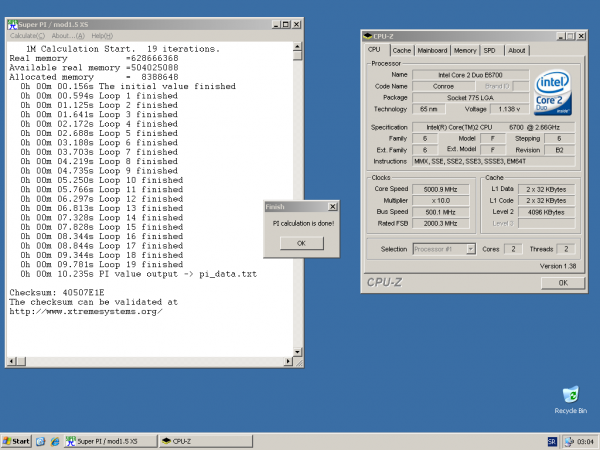The width and height of the screenshot is (600, 450).
Task: Click the PI value output pi_data.txt line
Action: point(139,274)
